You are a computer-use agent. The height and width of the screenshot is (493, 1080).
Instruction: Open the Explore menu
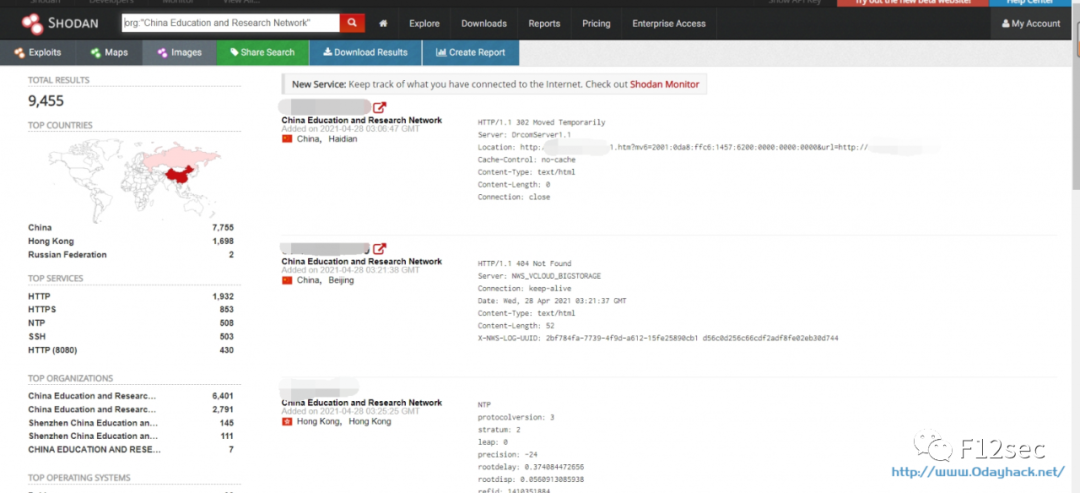coord(424,23)
